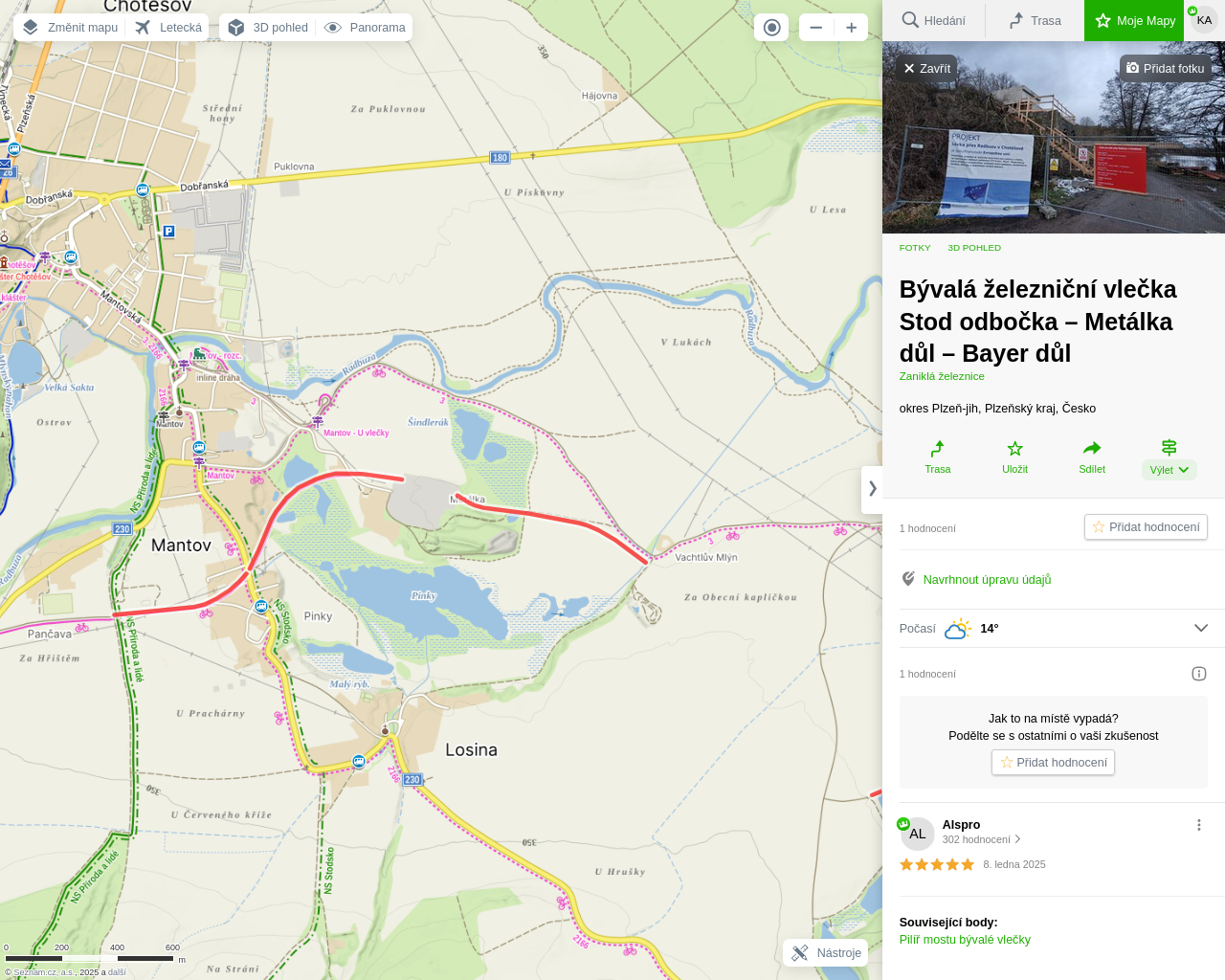The width and height of the screenshot is (1225, 980).
Task: Switch to the Hledání tab
Action: 933,20
